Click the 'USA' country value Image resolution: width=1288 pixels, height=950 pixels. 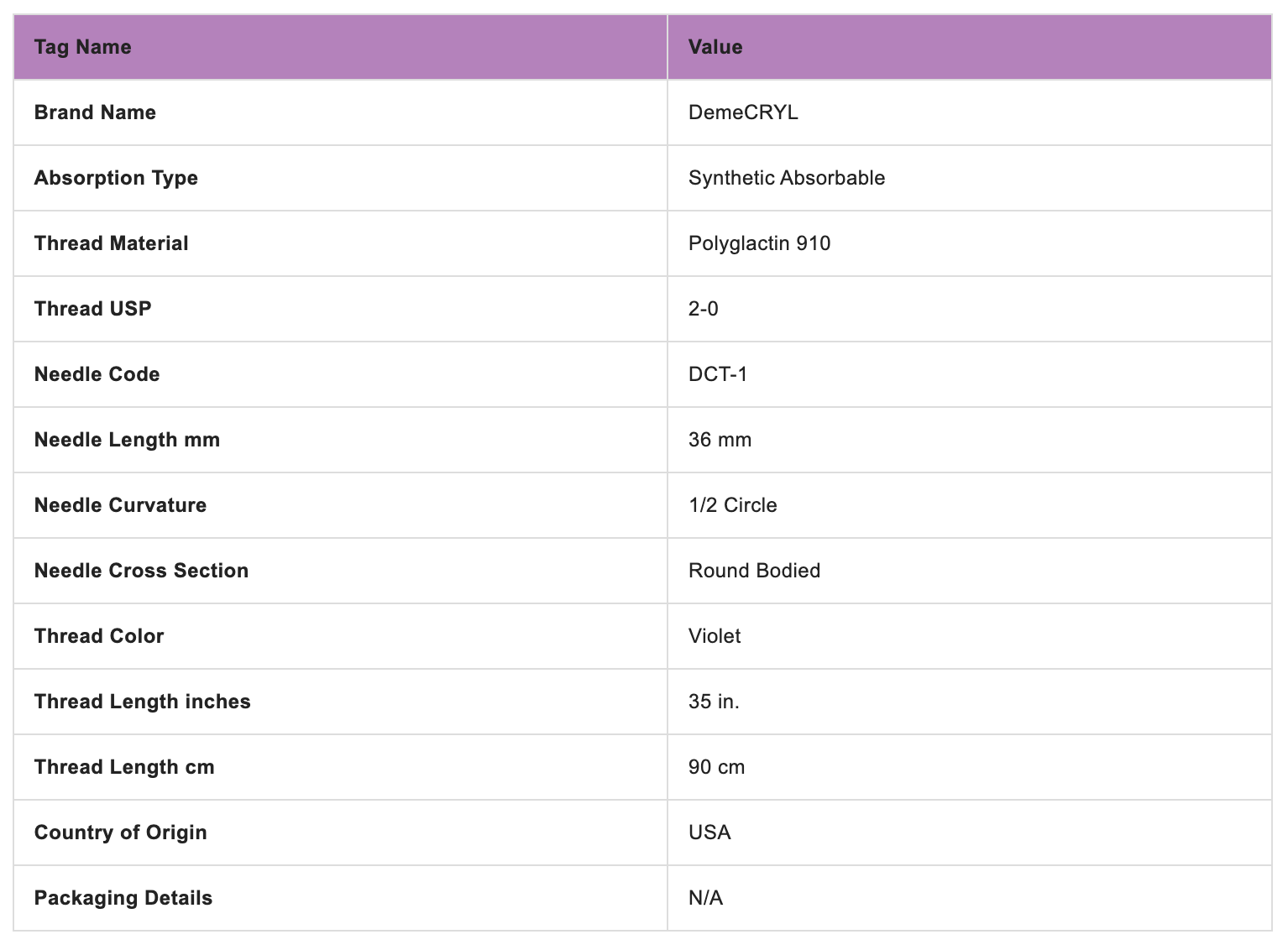pyautogui.click(x=709, y=833)
